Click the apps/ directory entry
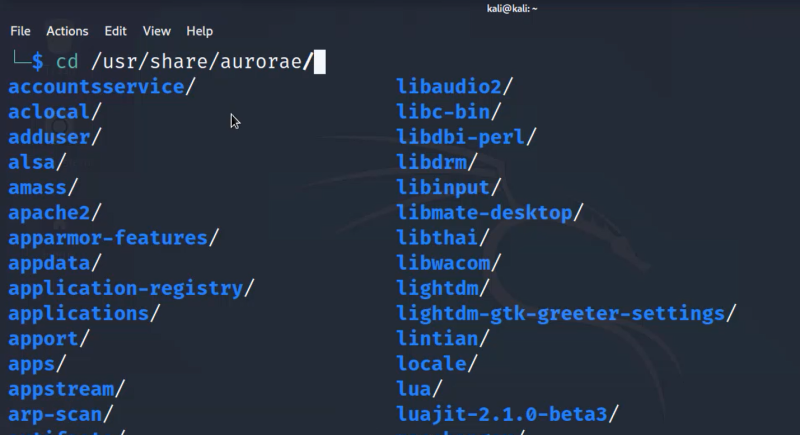 (x=37, y=364)
